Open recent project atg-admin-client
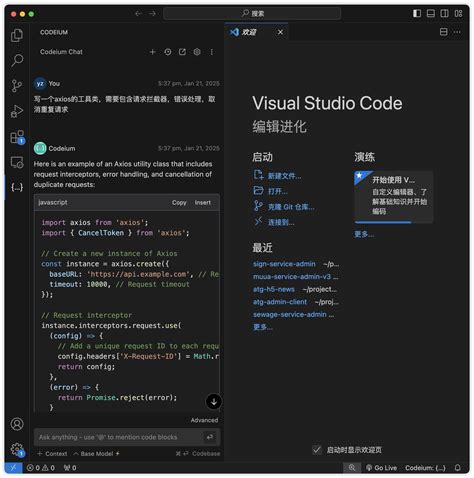Image resolution: width=474 pixels, height=478 pixels. 280,302
